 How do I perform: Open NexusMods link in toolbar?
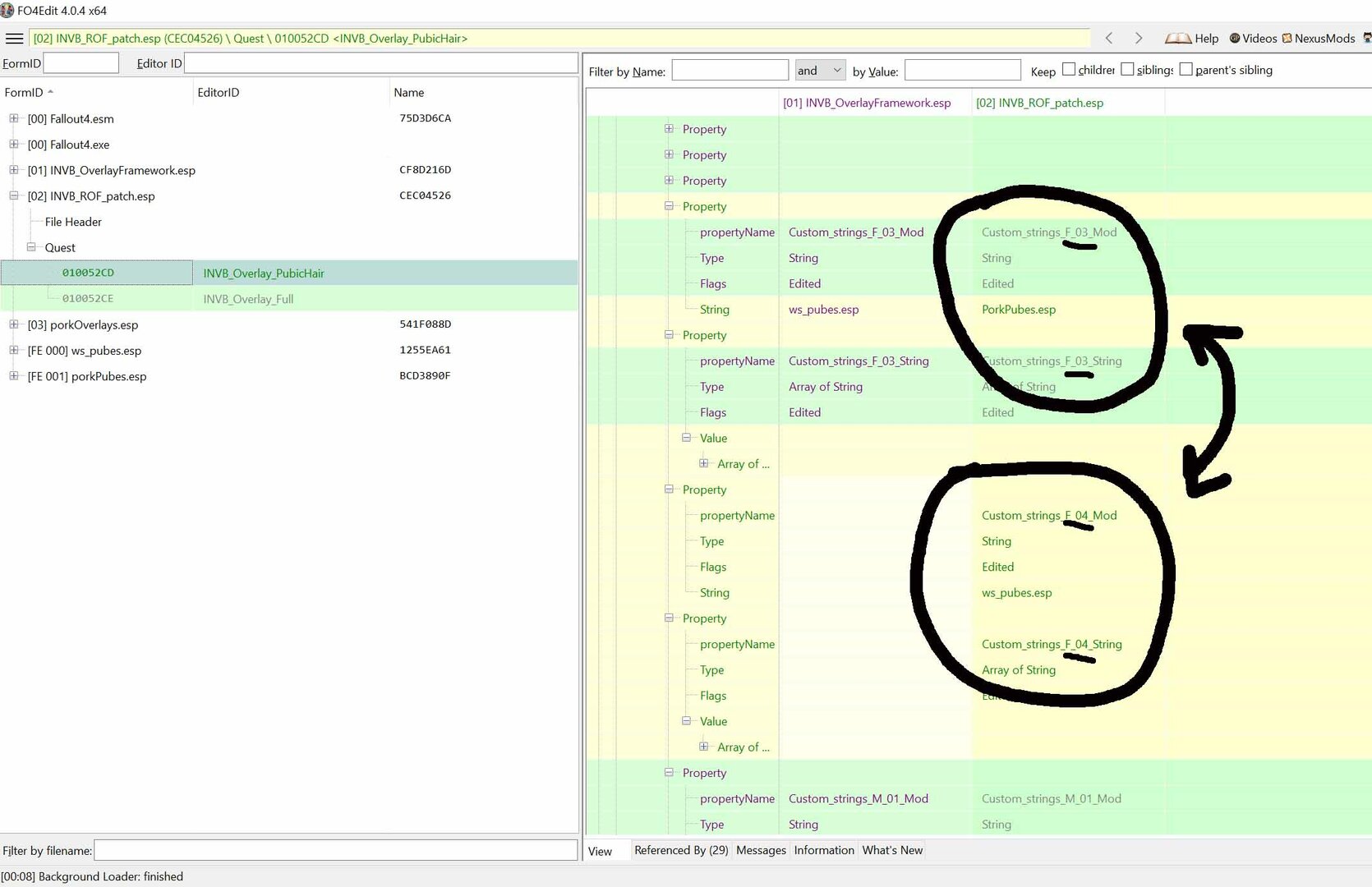pos(1319,39)
